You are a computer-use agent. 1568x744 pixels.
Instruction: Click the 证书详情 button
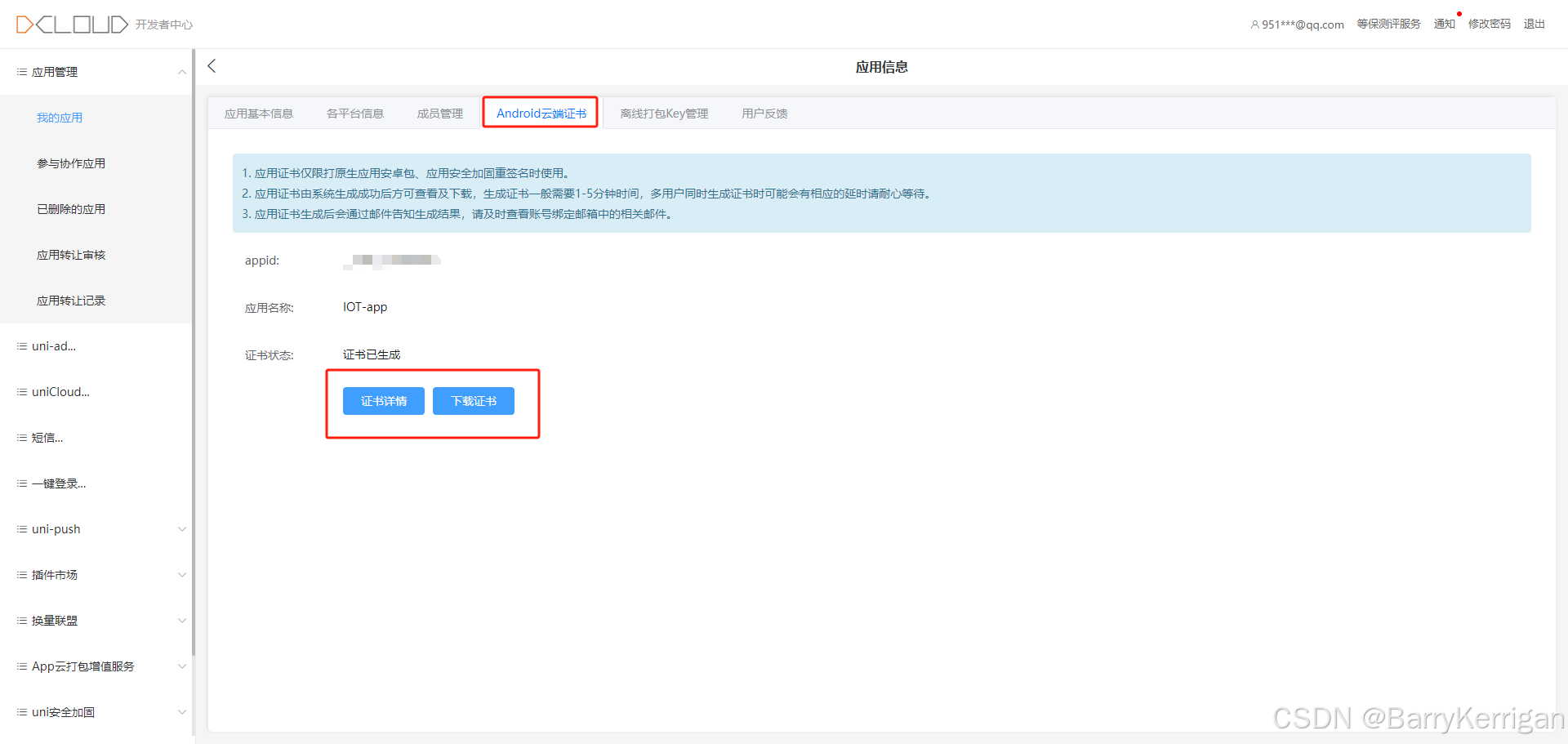point(383,401)
